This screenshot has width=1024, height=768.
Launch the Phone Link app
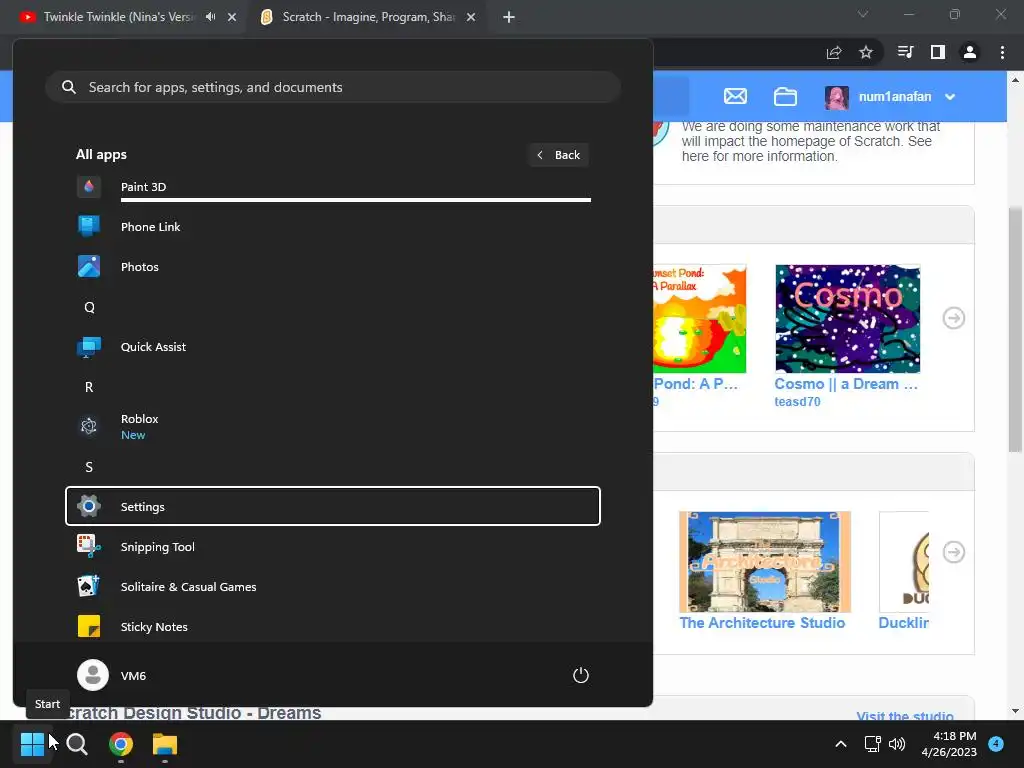pos(332,227)
